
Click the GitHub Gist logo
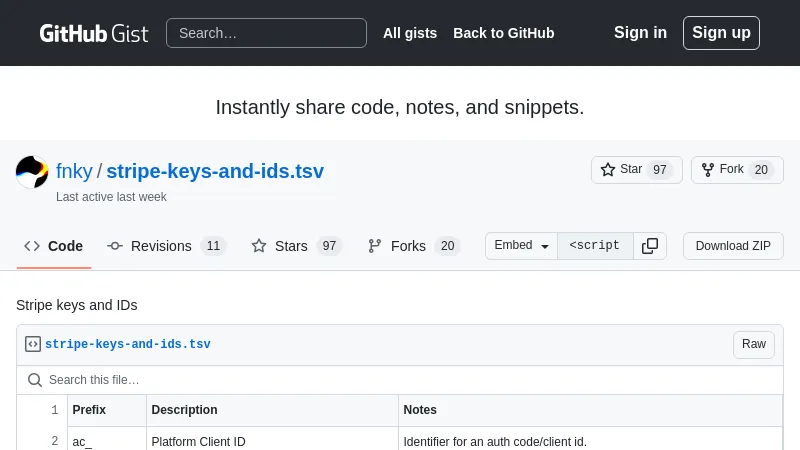pyautogui.click(x=93, y=33)
